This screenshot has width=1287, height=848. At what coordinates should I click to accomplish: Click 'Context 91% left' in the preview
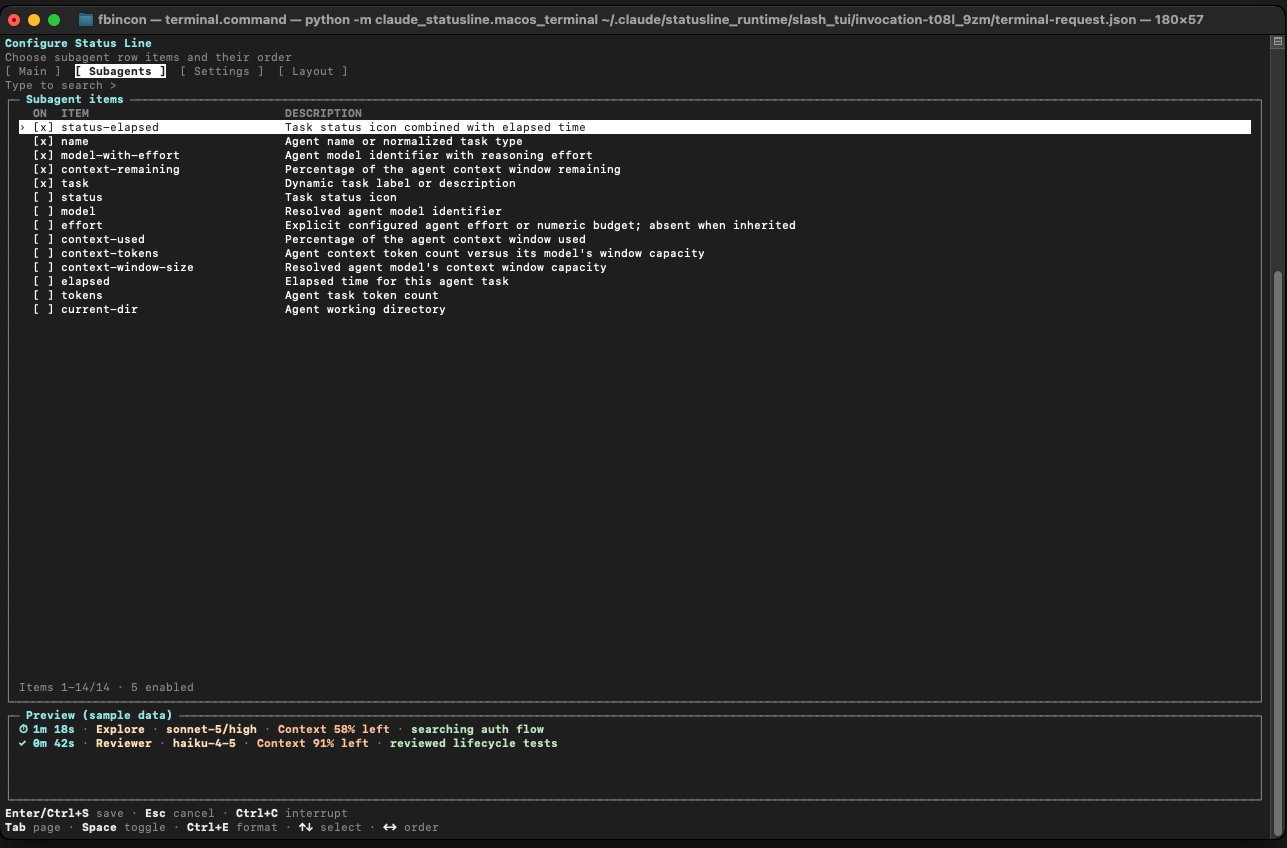(x=313, y=744)
